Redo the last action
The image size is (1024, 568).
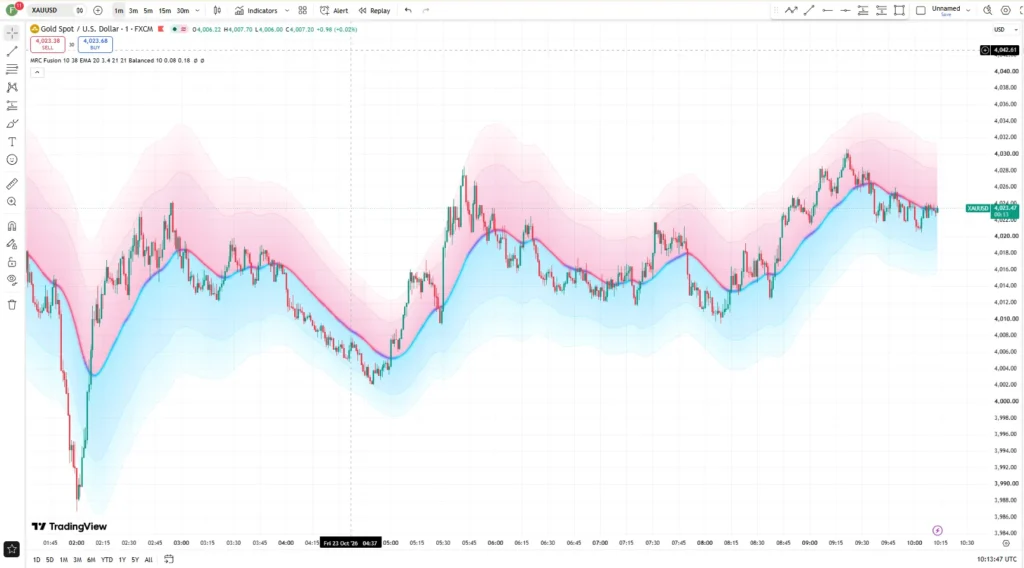[x=426, y=10]
